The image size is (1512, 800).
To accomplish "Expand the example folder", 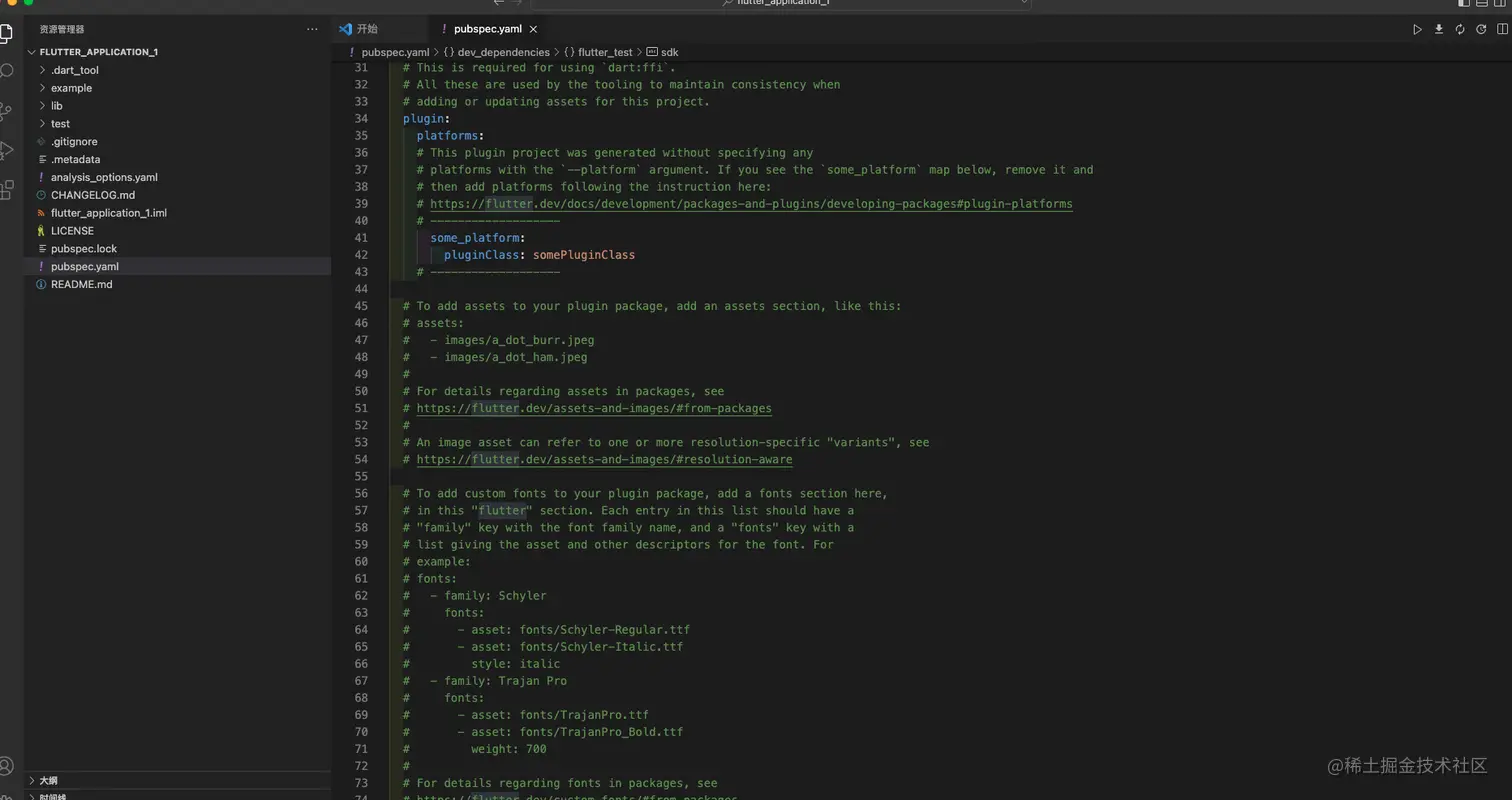I will click(x=42, y=88).
